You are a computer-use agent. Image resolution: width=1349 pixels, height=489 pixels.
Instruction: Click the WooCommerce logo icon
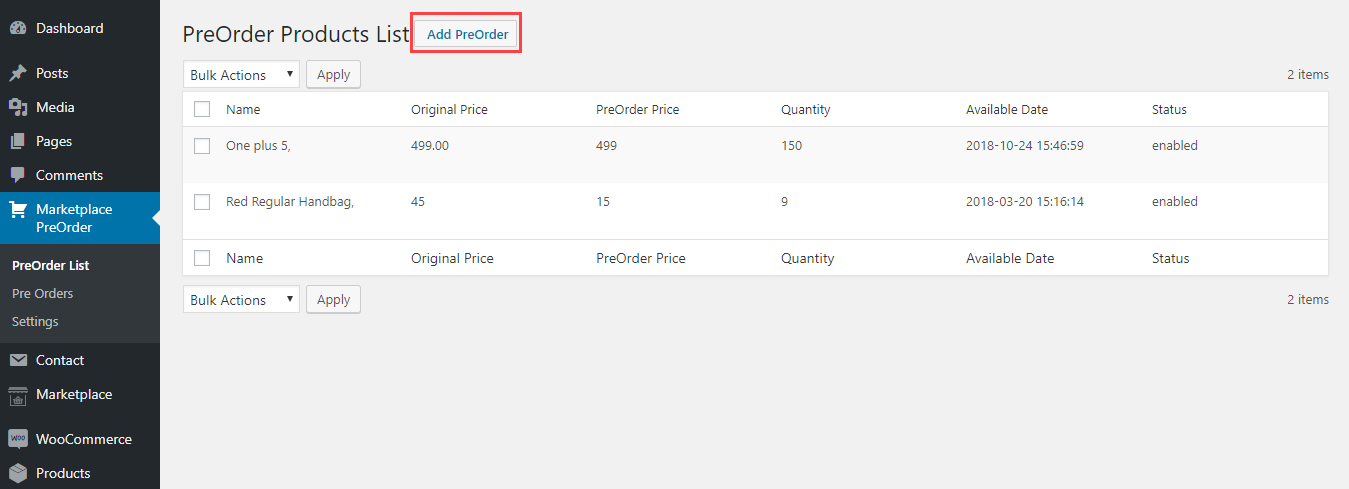point(18,440)
